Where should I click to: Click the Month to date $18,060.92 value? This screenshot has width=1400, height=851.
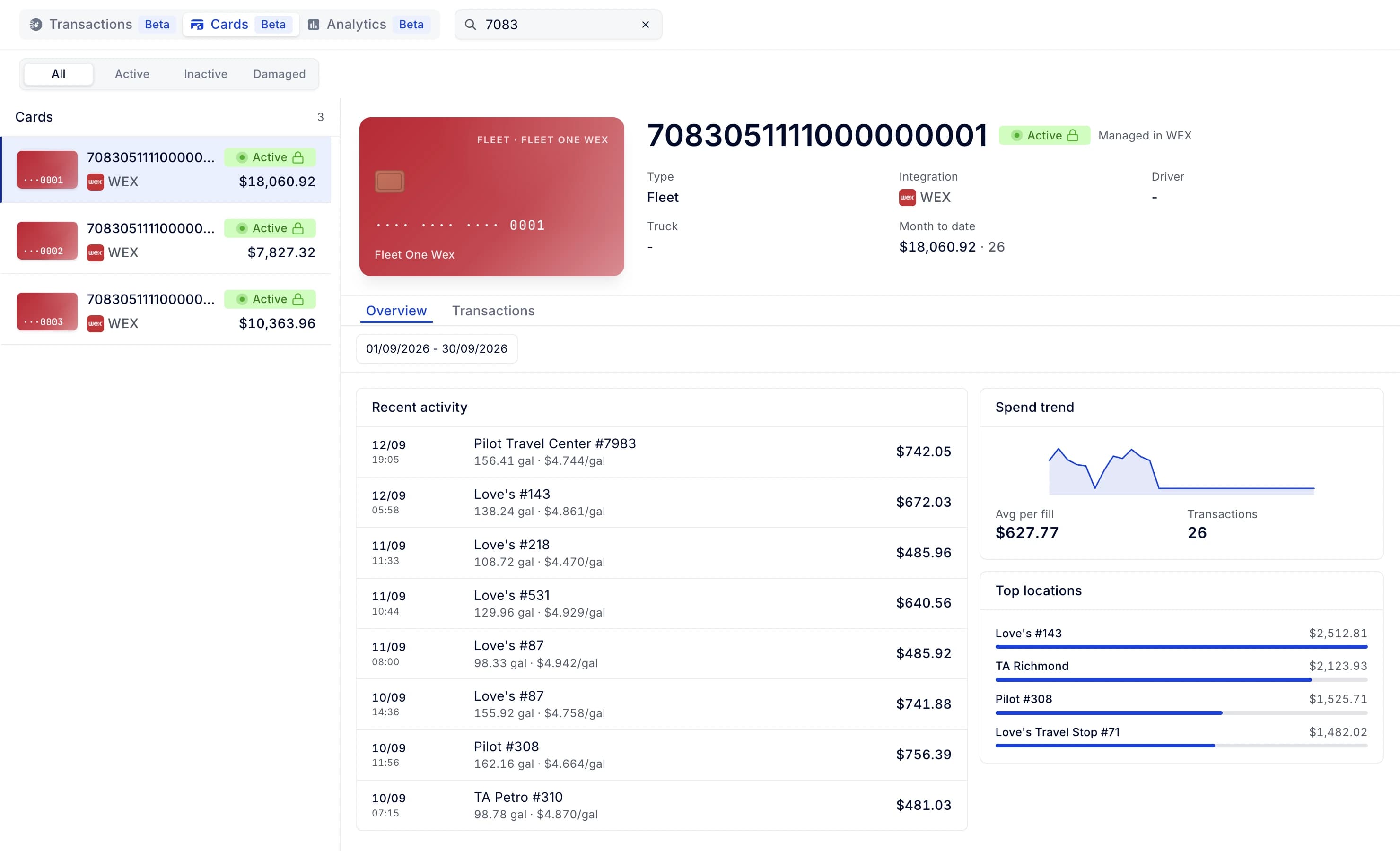pos(937,246)
